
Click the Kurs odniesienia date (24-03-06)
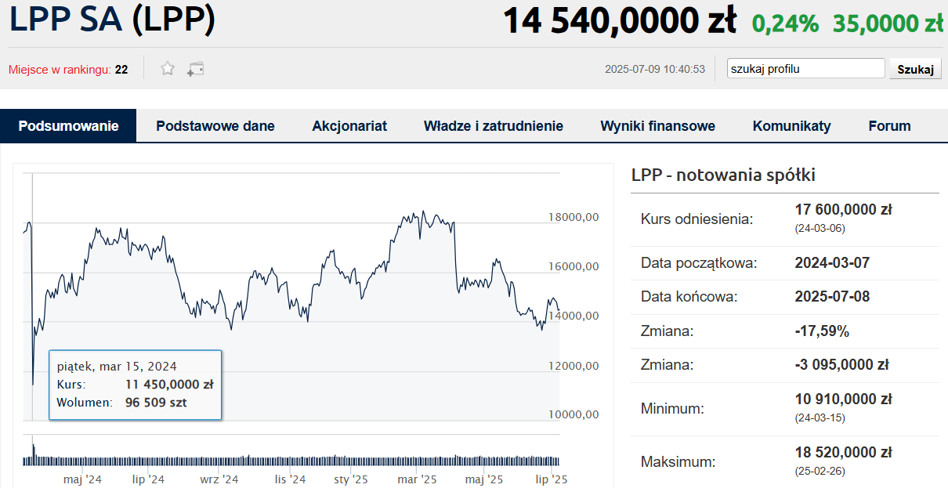tap(820, 229)
